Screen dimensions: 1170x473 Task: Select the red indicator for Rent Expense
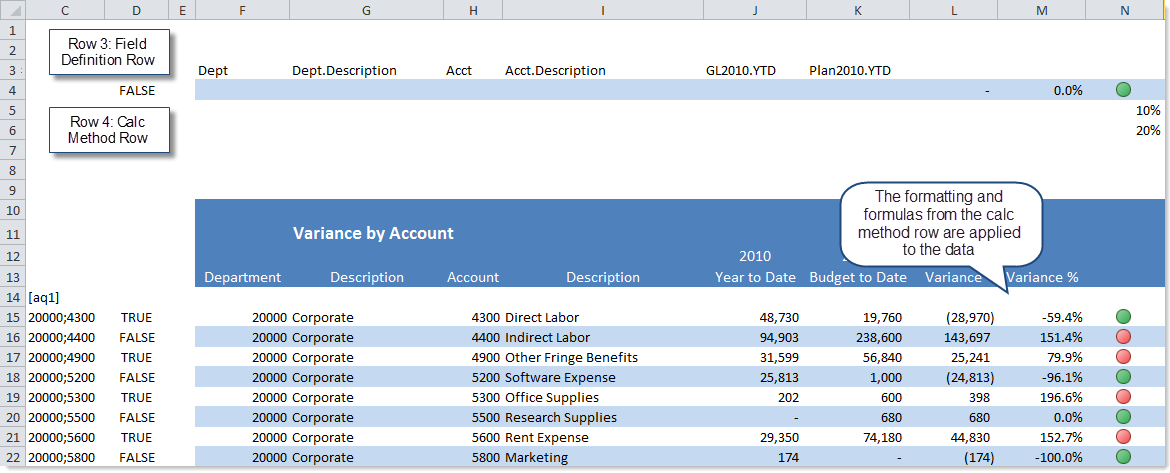tap(1123, 437)
